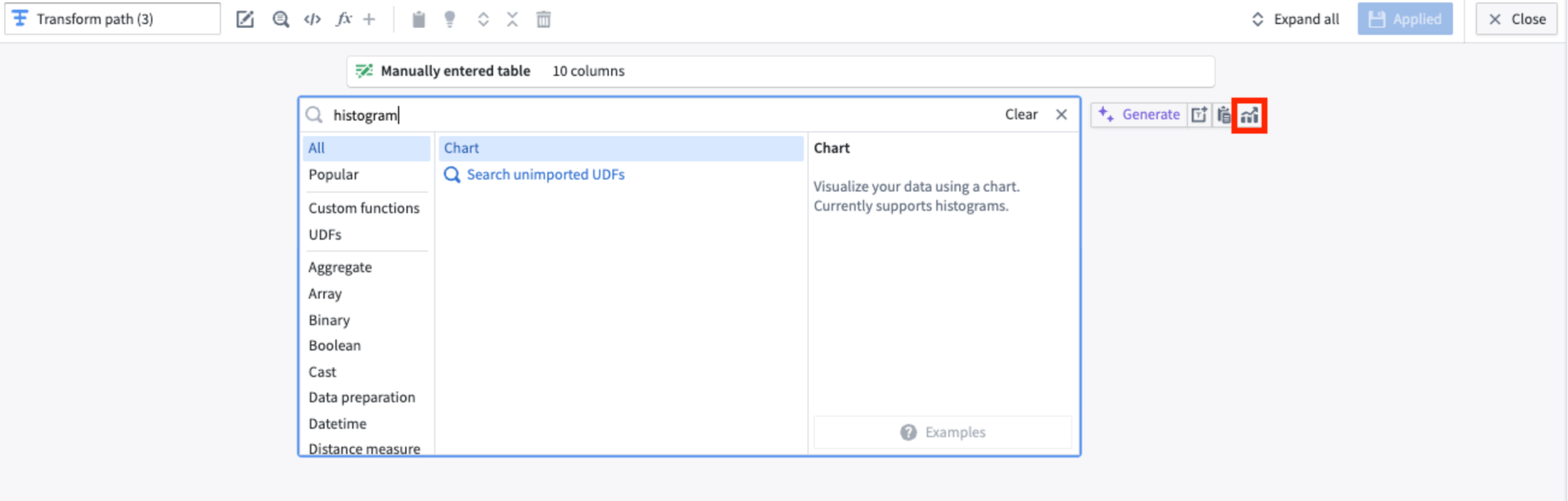This screenshot has height=501, width=1568.
Task: Open the chart visualization icon highlighted in red
Action: click(x=1249, y=114)
